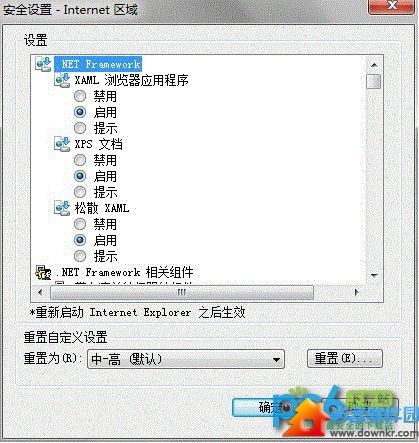Image resolution: width=419 pixels, height=443 pixels.
Task: Close the 安全设置 dialog window
Action: [x=391, y=6]
